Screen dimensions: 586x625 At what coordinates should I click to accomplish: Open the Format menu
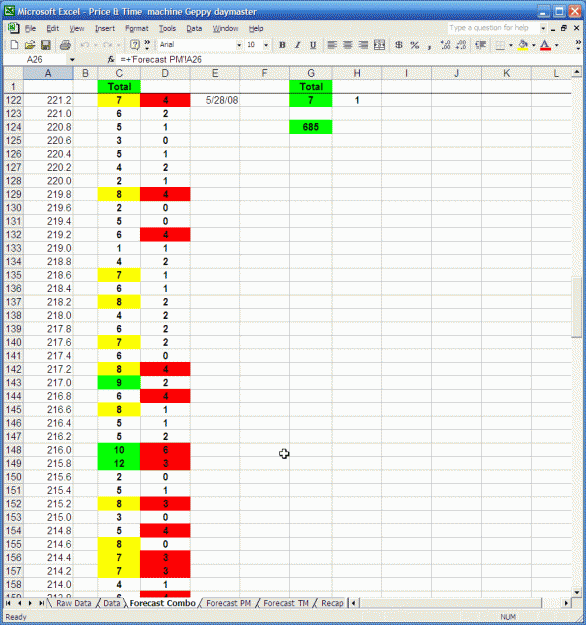tap(136, 28)
